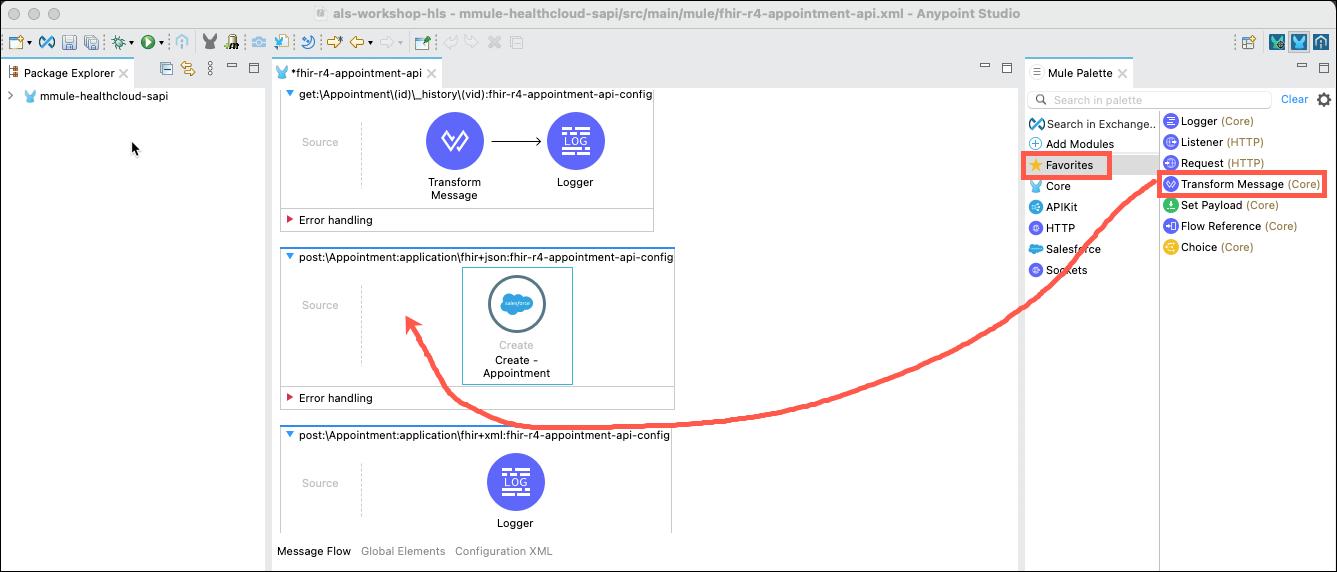
Task: Select the Transform Message node in canvas
Action: click(x=454, y=156)
